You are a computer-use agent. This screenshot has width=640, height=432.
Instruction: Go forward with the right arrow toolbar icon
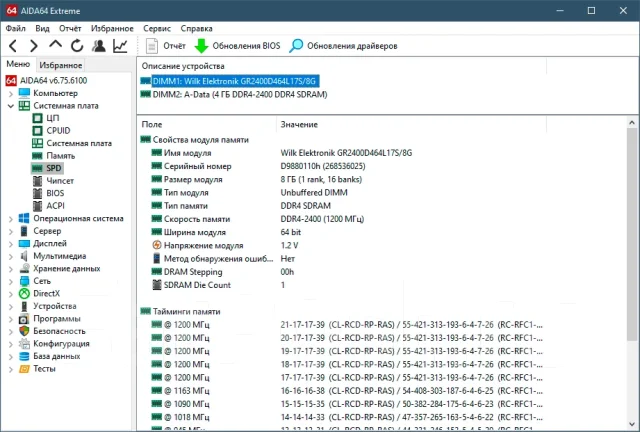tap(34, 46)
